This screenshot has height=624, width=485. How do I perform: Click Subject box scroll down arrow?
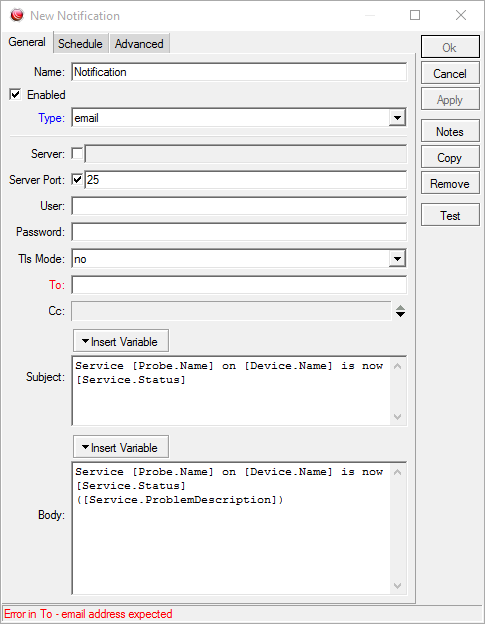[397, 417]
